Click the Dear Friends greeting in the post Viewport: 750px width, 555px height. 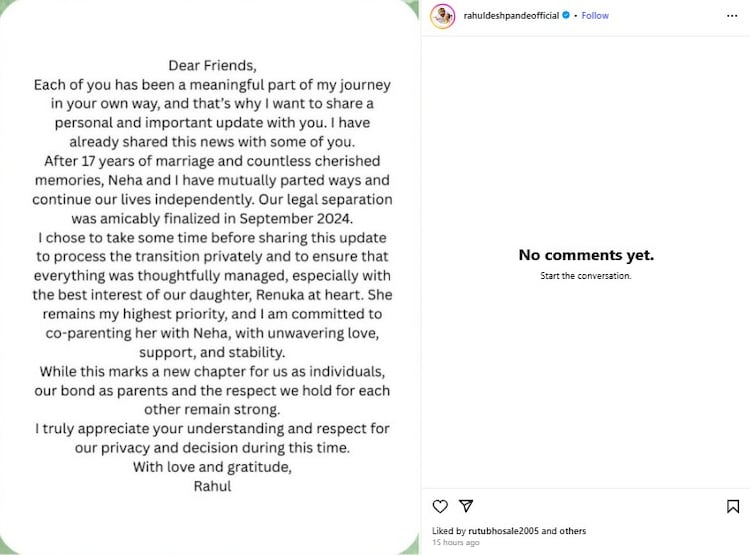(212, 66)
